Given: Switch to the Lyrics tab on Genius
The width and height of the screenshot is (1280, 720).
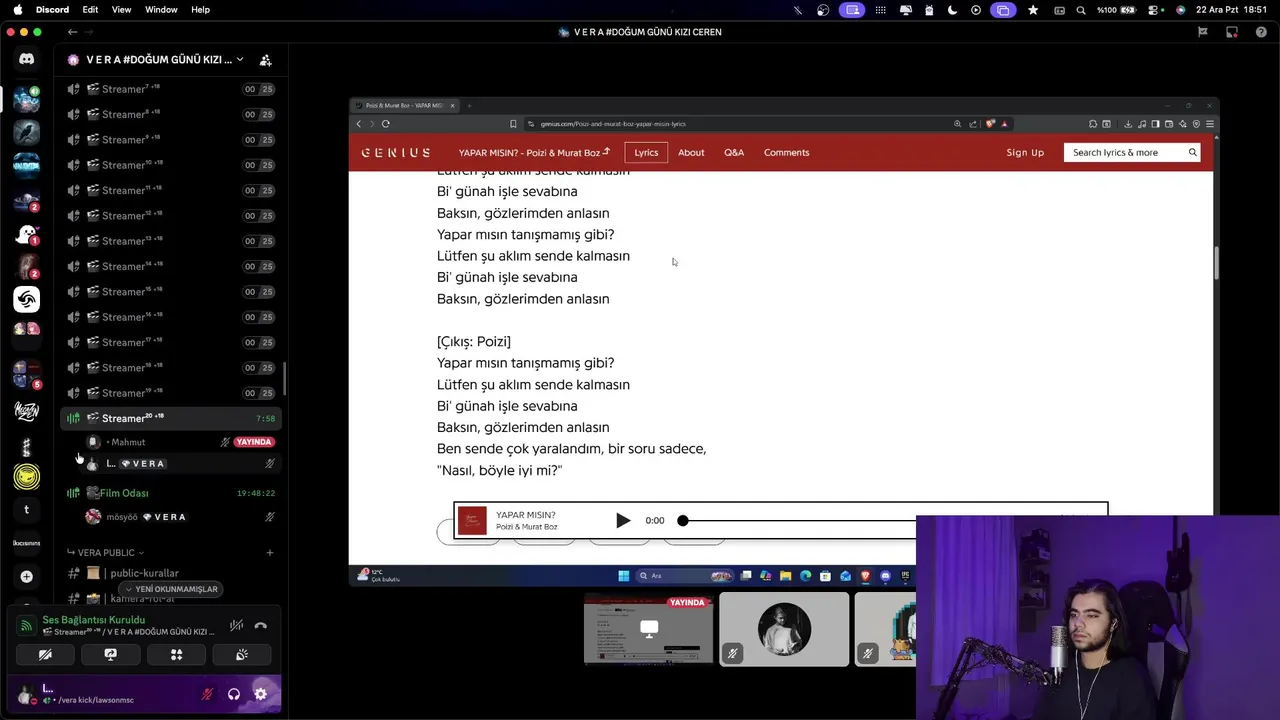Looking at the screenshot, I should pyautogui.click(x=646, y=152).
